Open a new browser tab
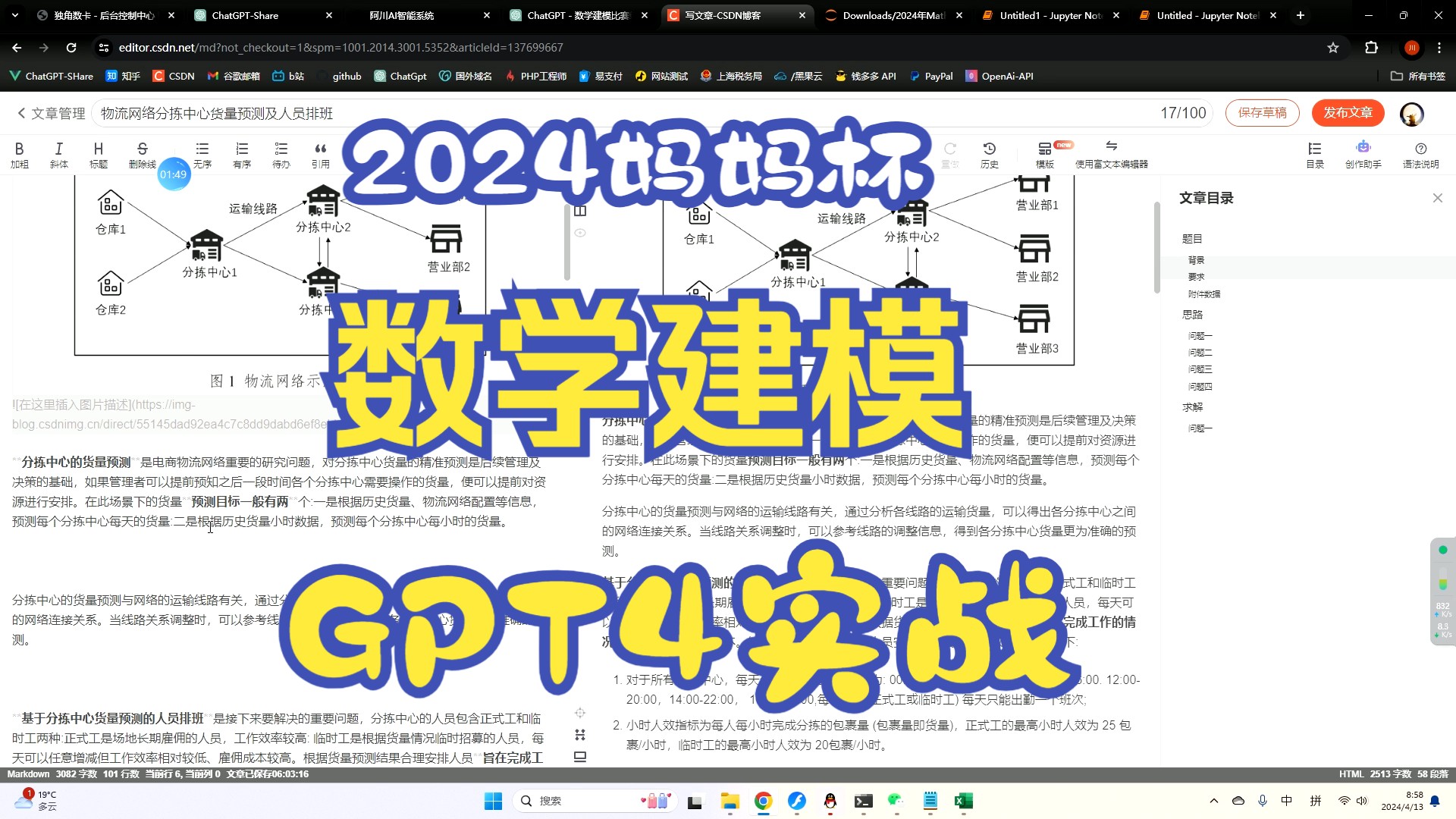 click(x=1301, y=15)
